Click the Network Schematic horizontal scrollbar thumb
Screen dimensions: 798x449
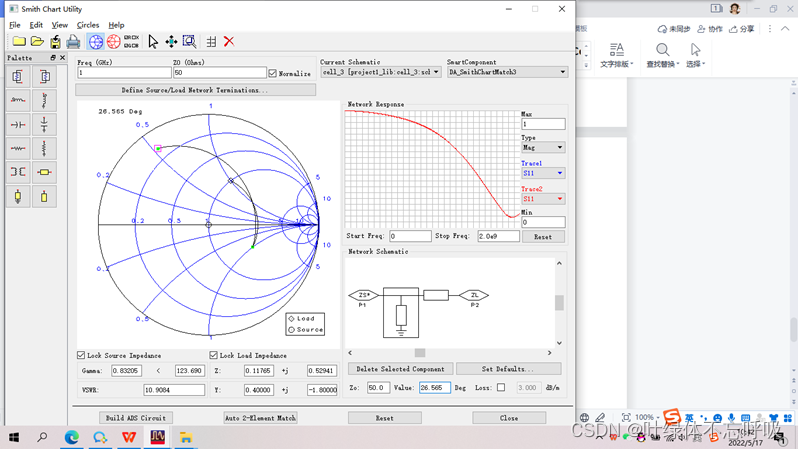coord(420,352)
